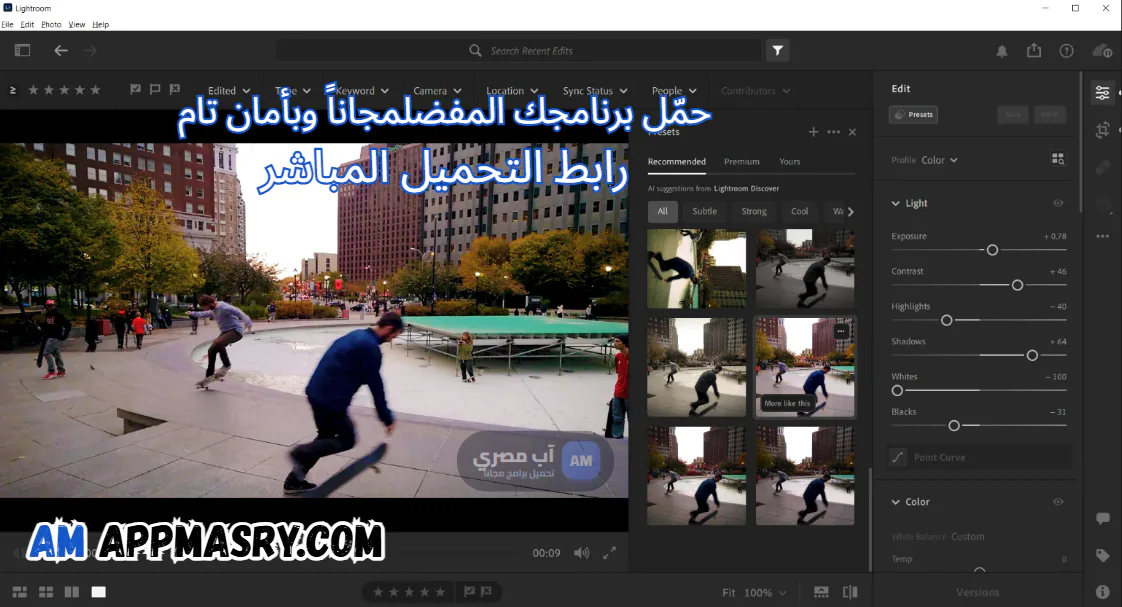The image size is (1122, 607).
Task: Enter fullscreen video view
Action: click(610, 553)
